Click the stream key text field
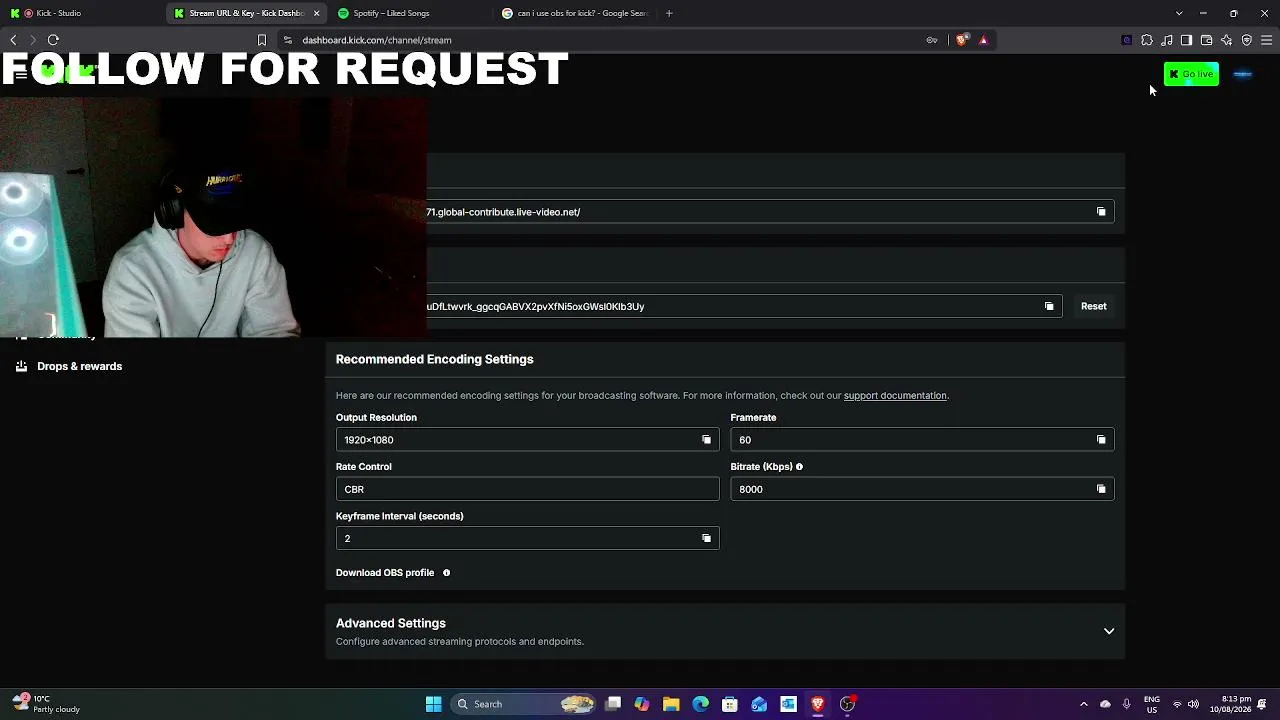 tap(744, 306)
